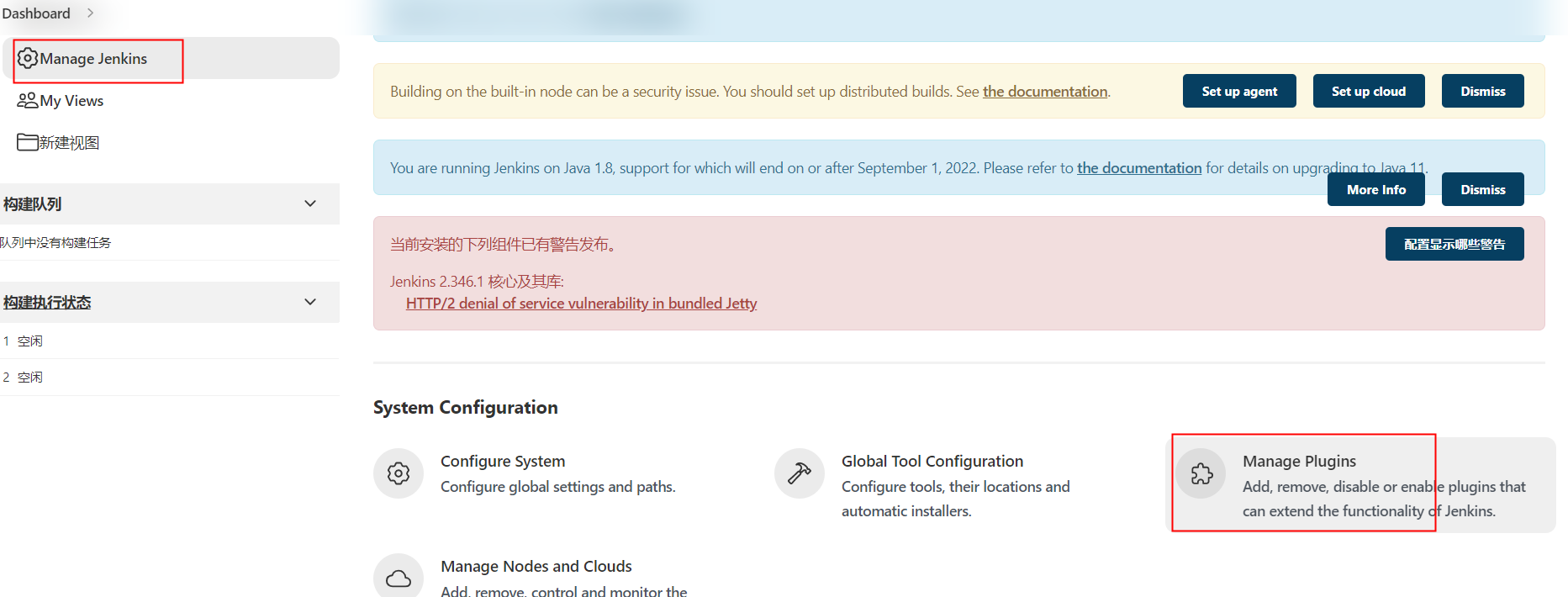Open the documentation link about upgrading Java
The image size is (1568, 597).
[1139, 167]
